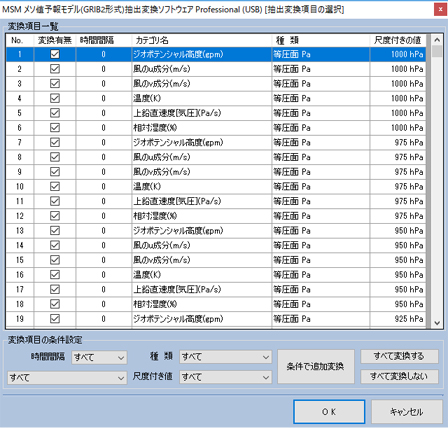This screenshot has width=448, height=428.
Task: Click the 尺度付きの値 column header
Action: pyautogui.click(x=398, y=40)
